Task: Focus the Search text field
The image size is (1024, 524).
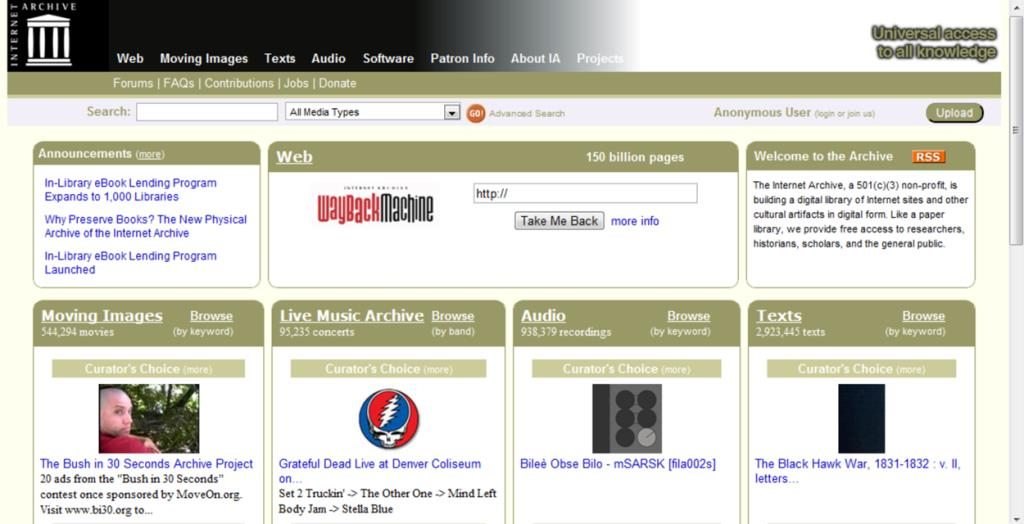Action: click(x=207, y=112)
